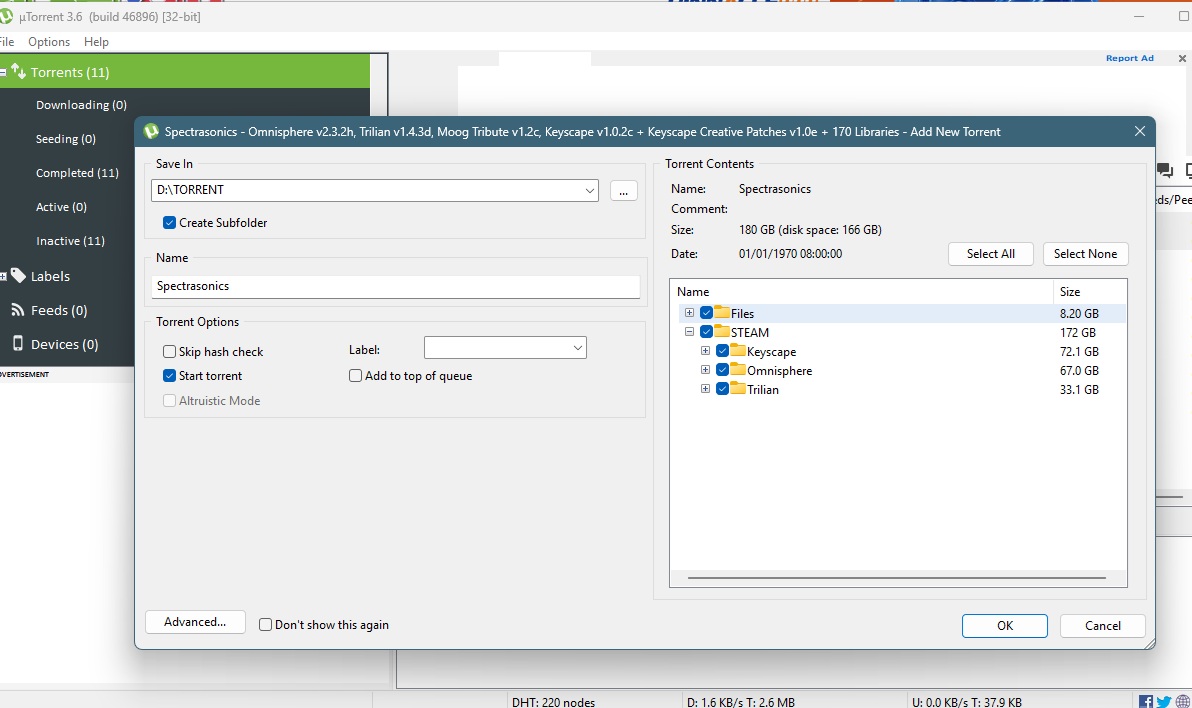Click the torrent Name input field
The height and width of the screenshot is (708, 1192).
point(395,286)
